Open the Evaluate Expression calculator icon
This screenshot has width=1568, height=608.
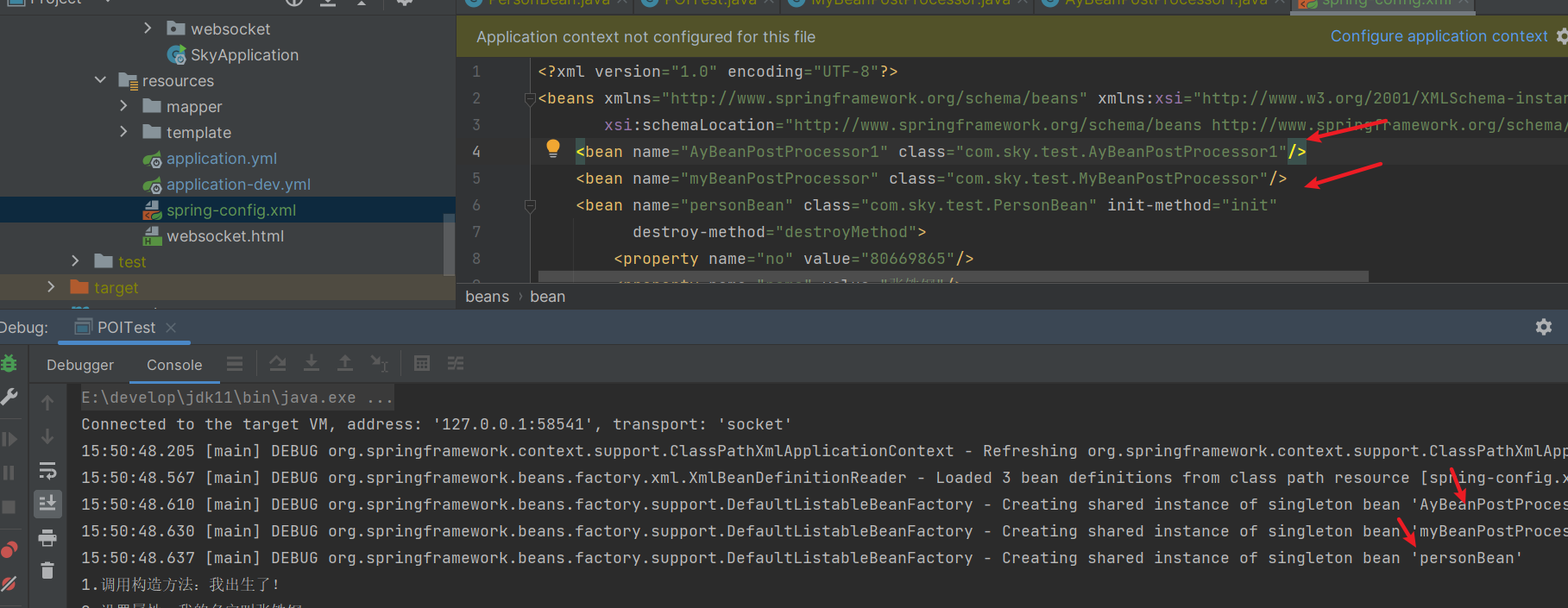(422, 364)
